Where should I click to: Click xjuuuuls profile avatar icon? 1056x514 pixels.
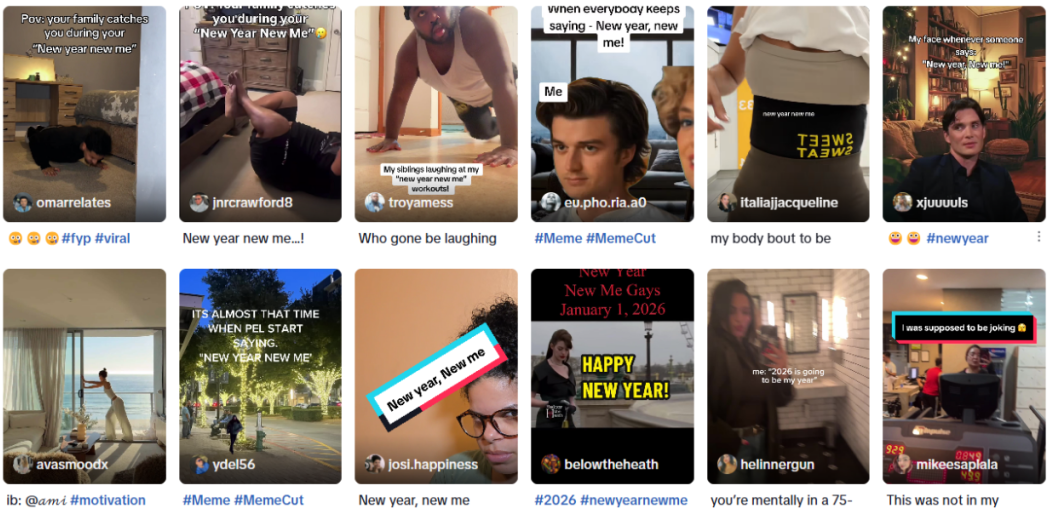[902, 202]
